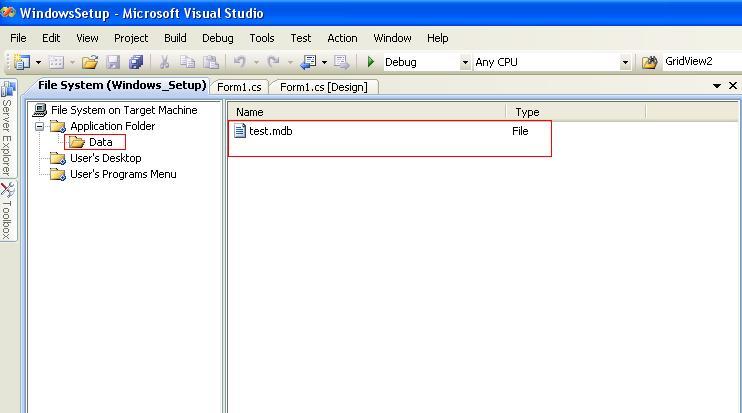Screen dimensions: 742x413
Task: Click the Copy icon in toolbar
Action: pos(187,62)
